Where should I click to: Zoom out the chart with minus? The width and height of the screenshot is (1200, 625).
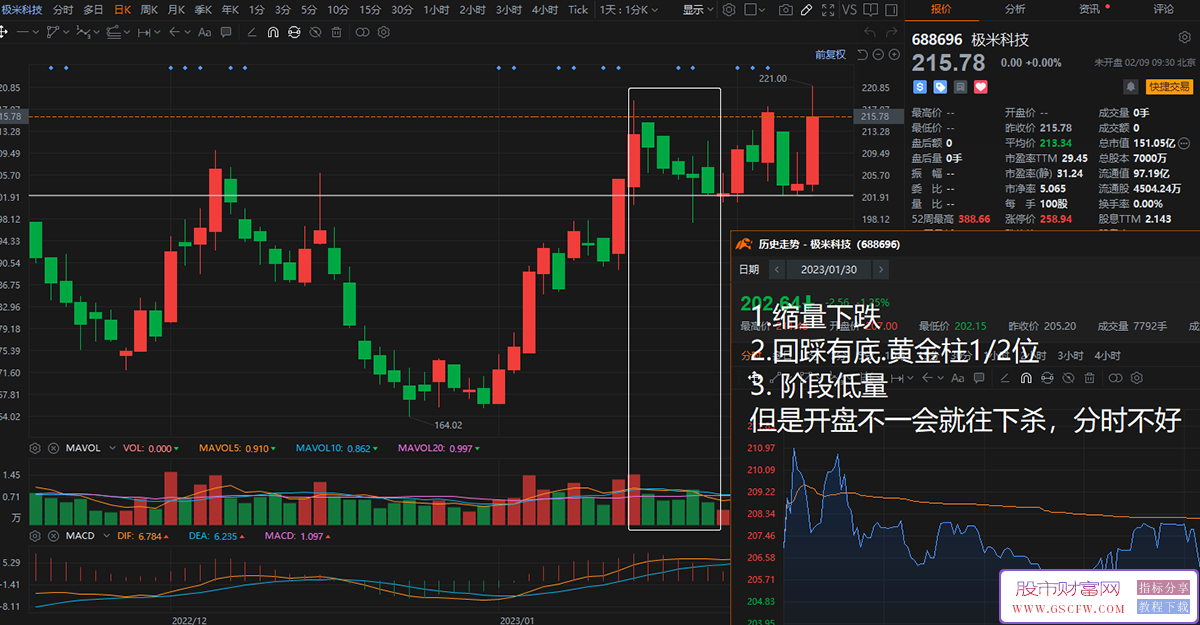pyautogui.click(x=878, y=54)
